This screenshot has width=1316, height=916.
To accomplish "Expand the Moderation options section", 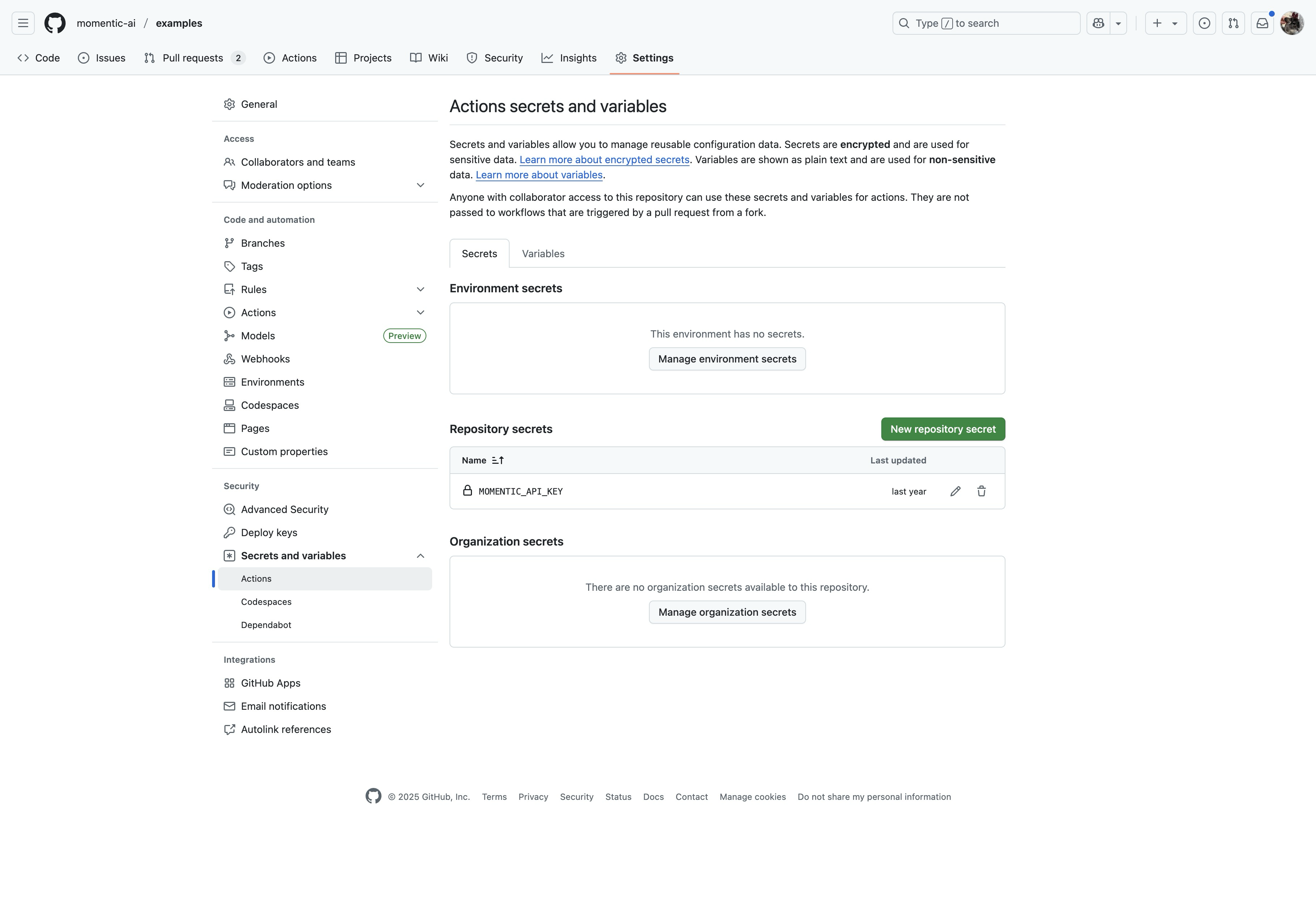I will point(420,185).
